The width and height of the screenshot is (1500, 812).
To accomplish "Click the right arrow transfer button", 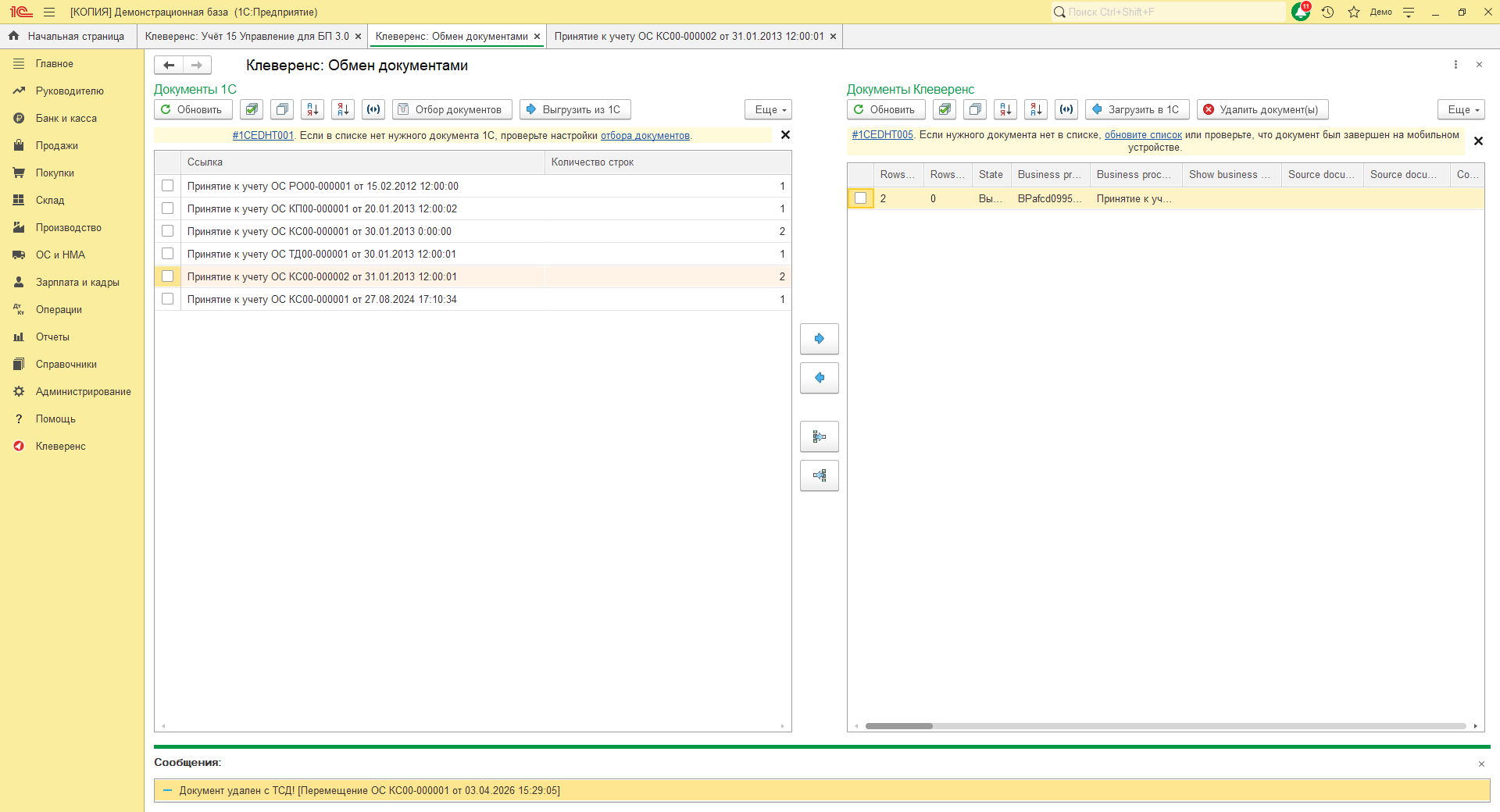I will click(x=820, y=339).
